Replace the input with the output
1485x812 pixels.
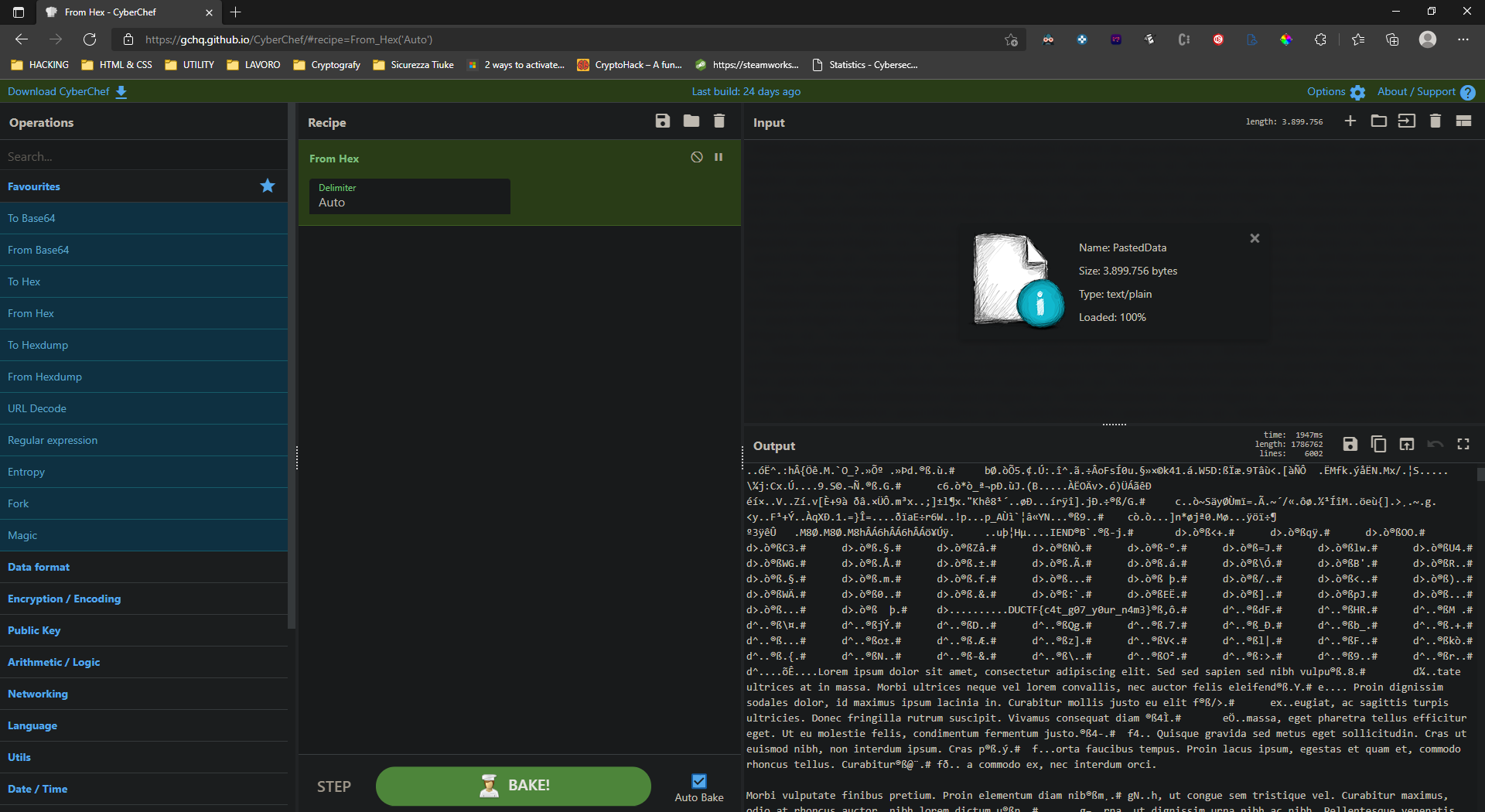(x=1407, y=444)
